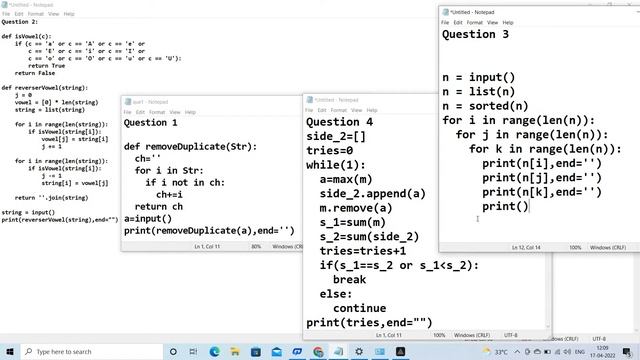This screenshot has width=640, height=360.
Task: Open File menu in Question 2 Notepad
Action: (6, 14)
